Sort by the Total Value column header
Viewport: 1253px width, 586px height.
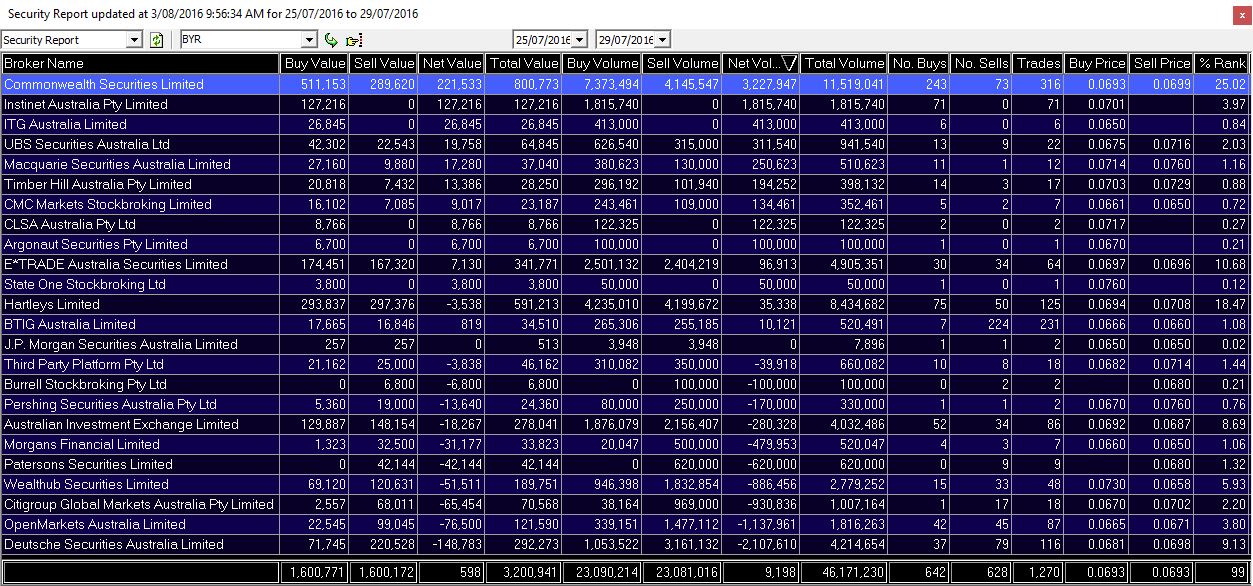click(x=524, y=63)
